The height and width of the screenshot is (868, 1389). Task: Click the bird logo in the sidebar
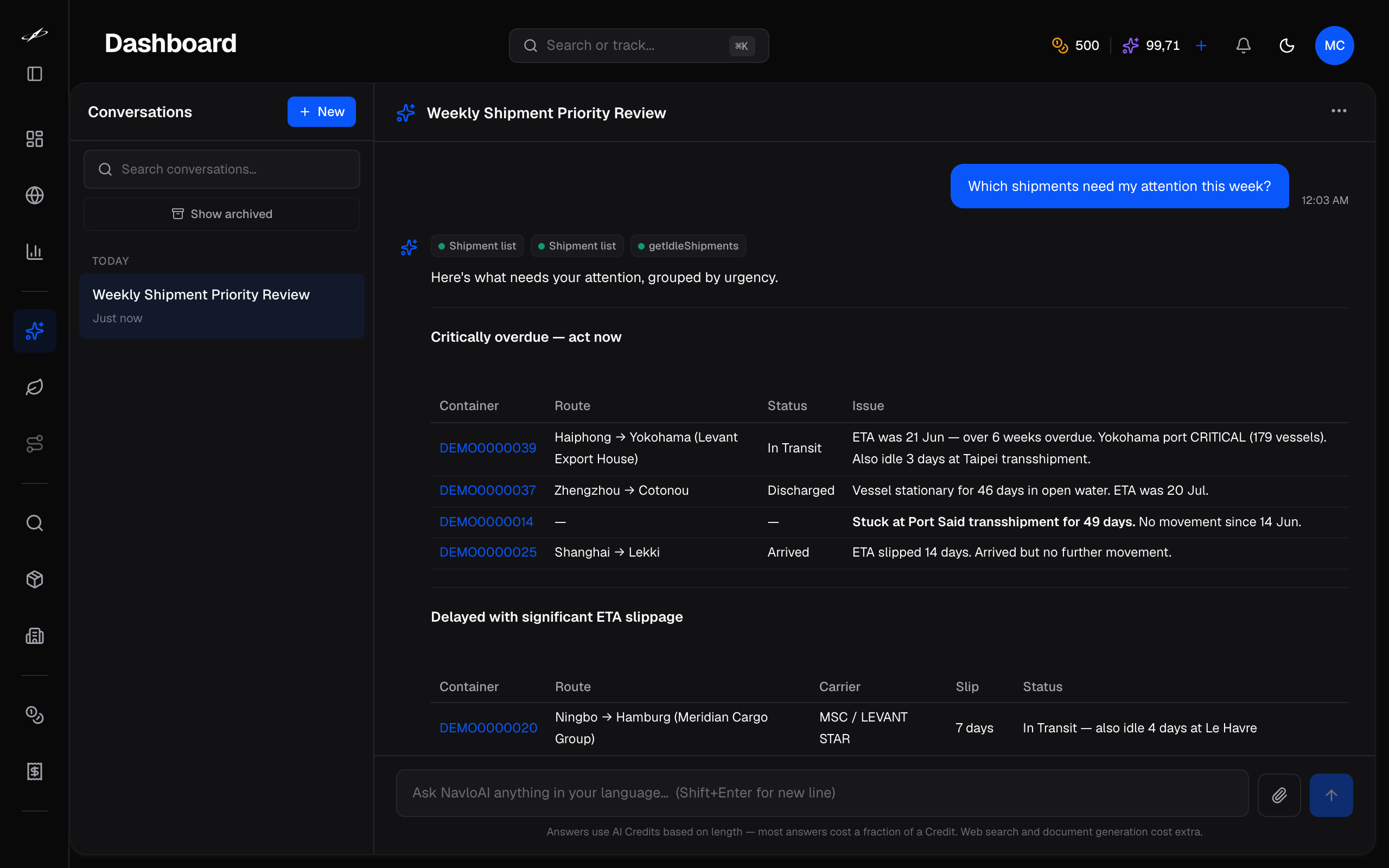click(x=34, y=35)
